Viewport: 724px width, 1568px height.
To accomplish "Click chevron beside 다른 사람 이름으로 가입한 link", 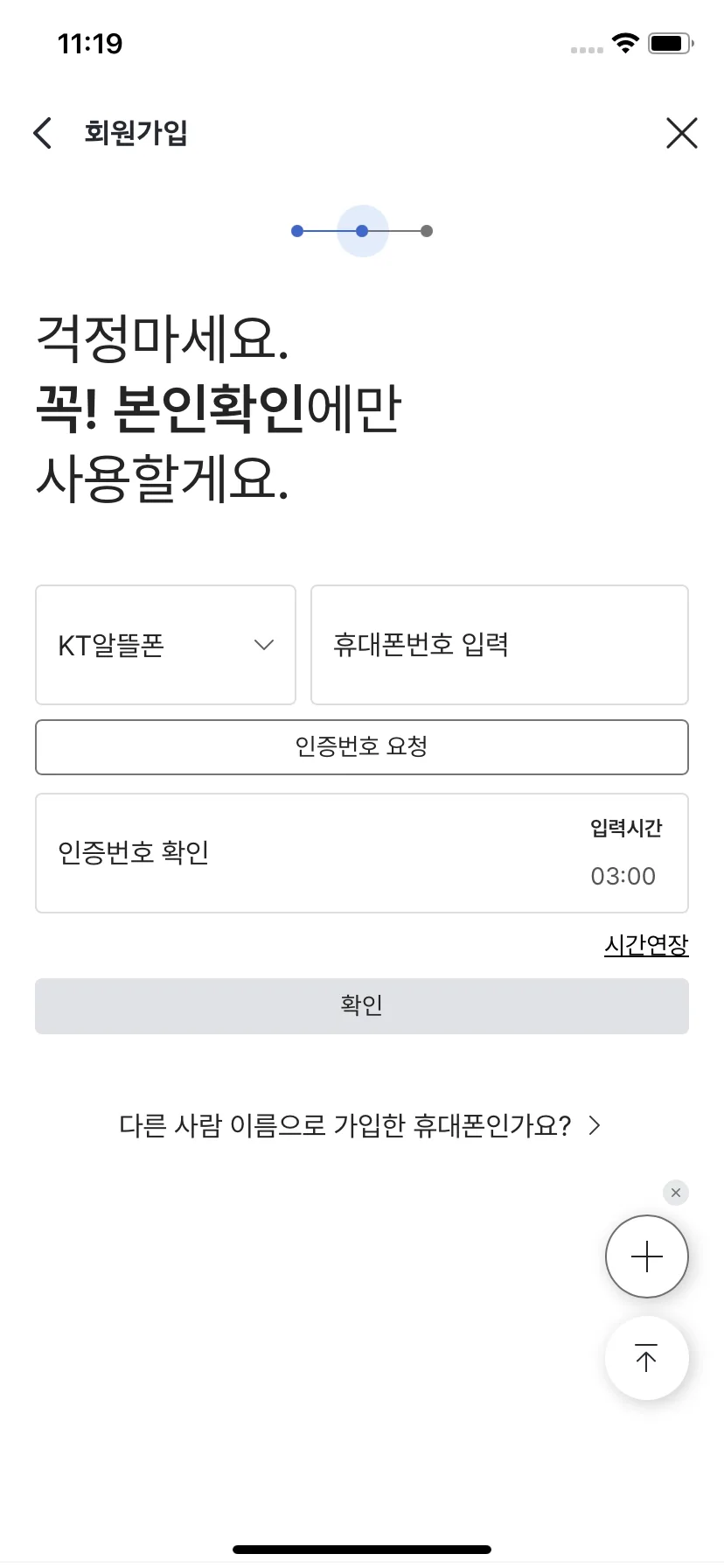I will [595, 1125].
